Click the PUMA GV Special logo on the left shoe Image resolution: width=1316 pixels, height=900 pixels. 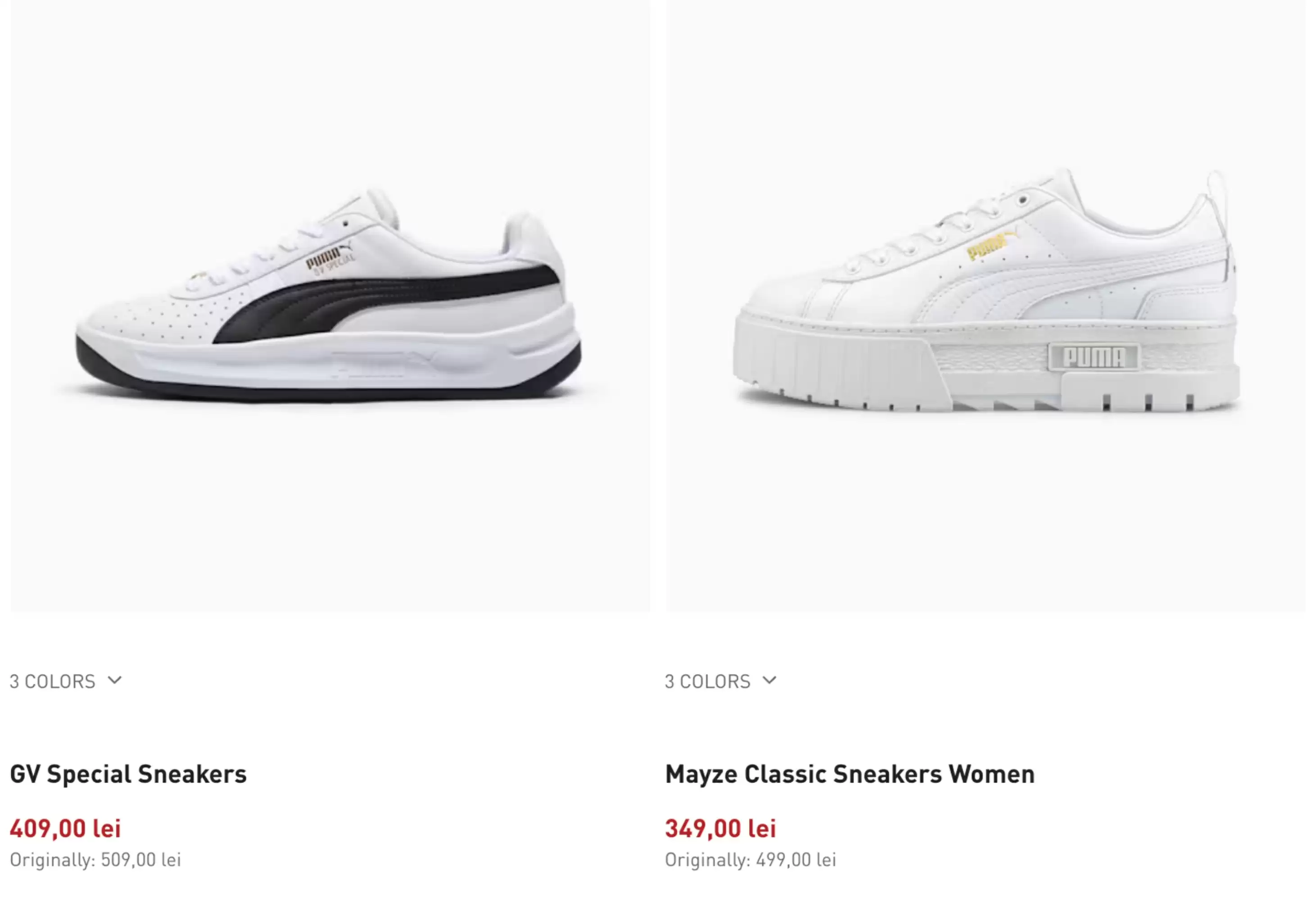331,260
